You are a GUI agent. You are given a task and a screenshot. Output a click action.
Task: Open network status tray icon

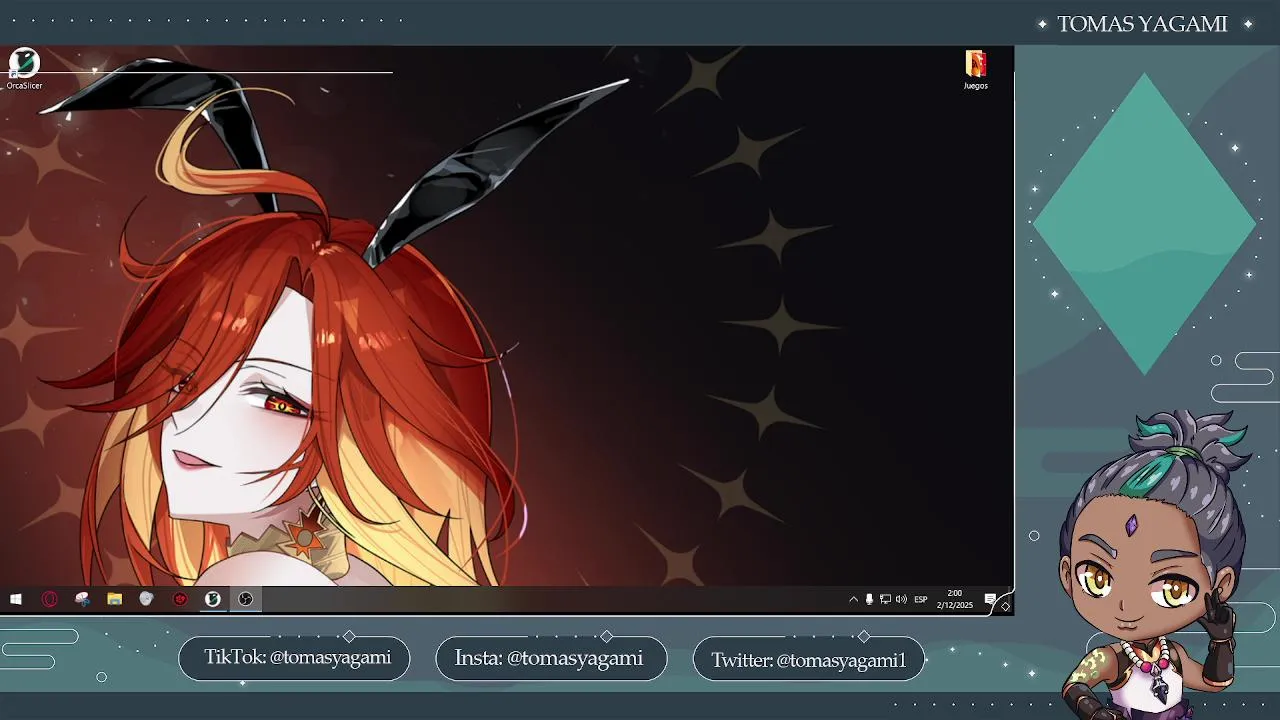[885, 599]
